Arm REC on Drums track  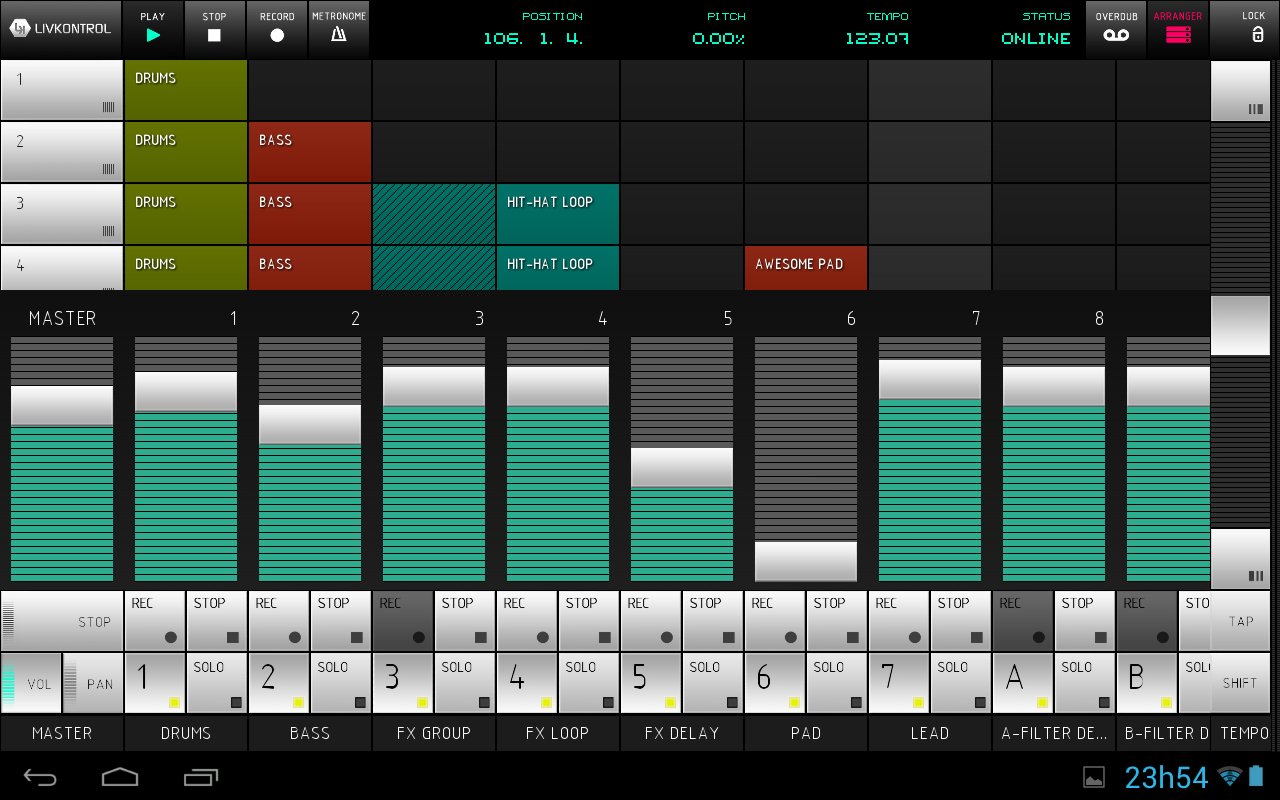pyautogui.click(x=155, y=620)
